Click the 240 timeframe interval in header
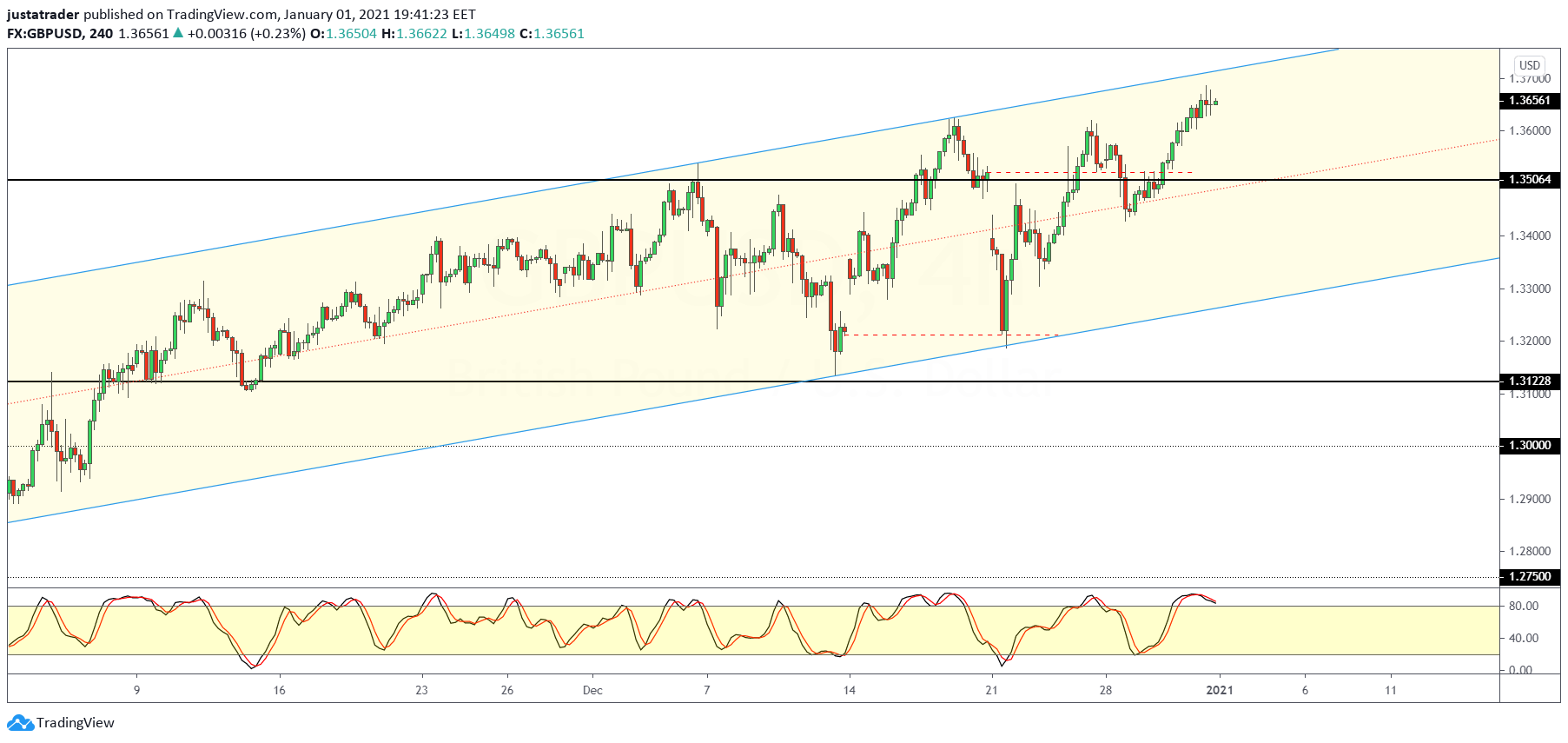This screenshot has width=1568, height=743. click(x=101, y=34)
